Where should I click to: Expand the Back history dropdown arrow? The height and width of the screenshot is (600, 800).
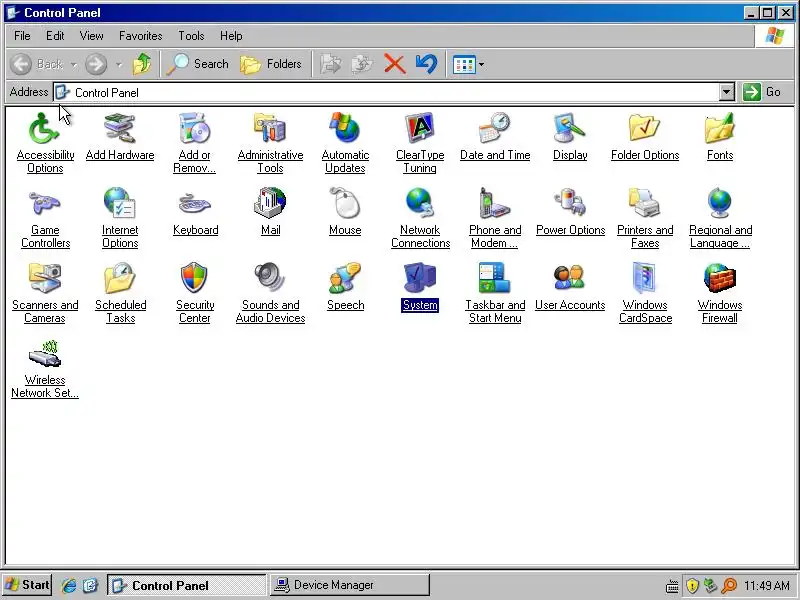73,64
